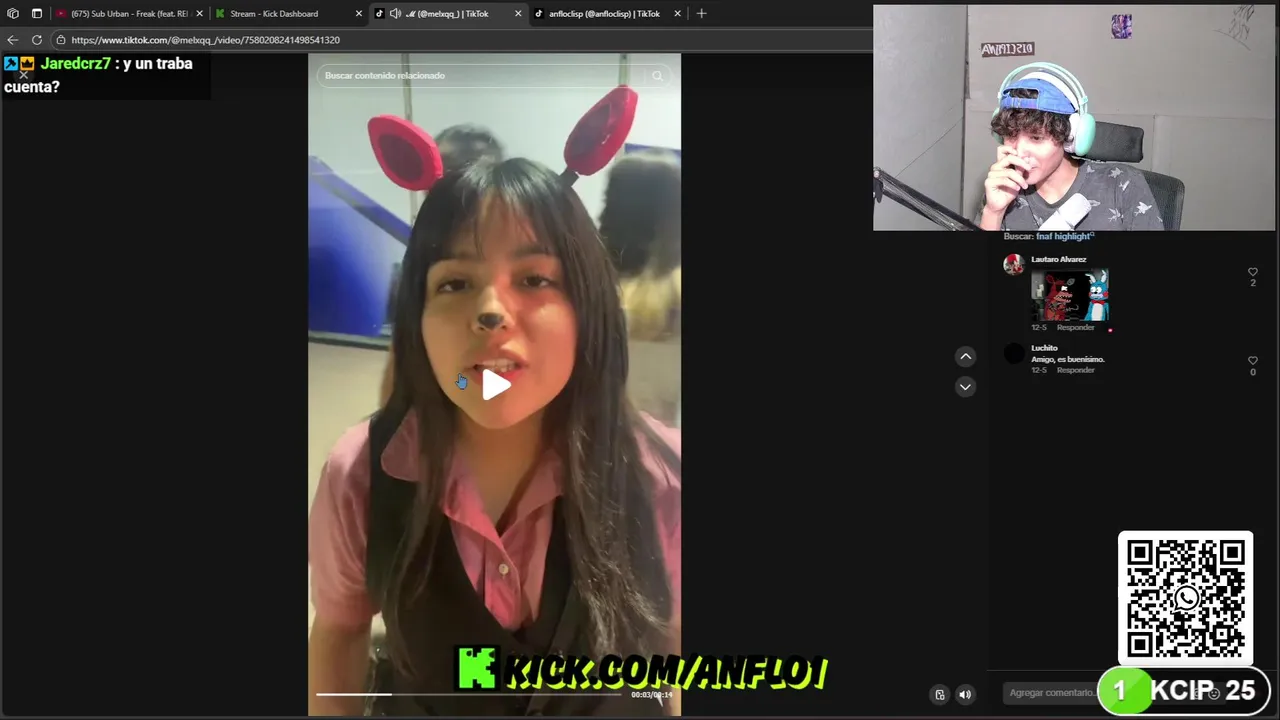The image size is (1280, 720).
Task: Play the paused TikTok video
Action: tap(496, 385)
